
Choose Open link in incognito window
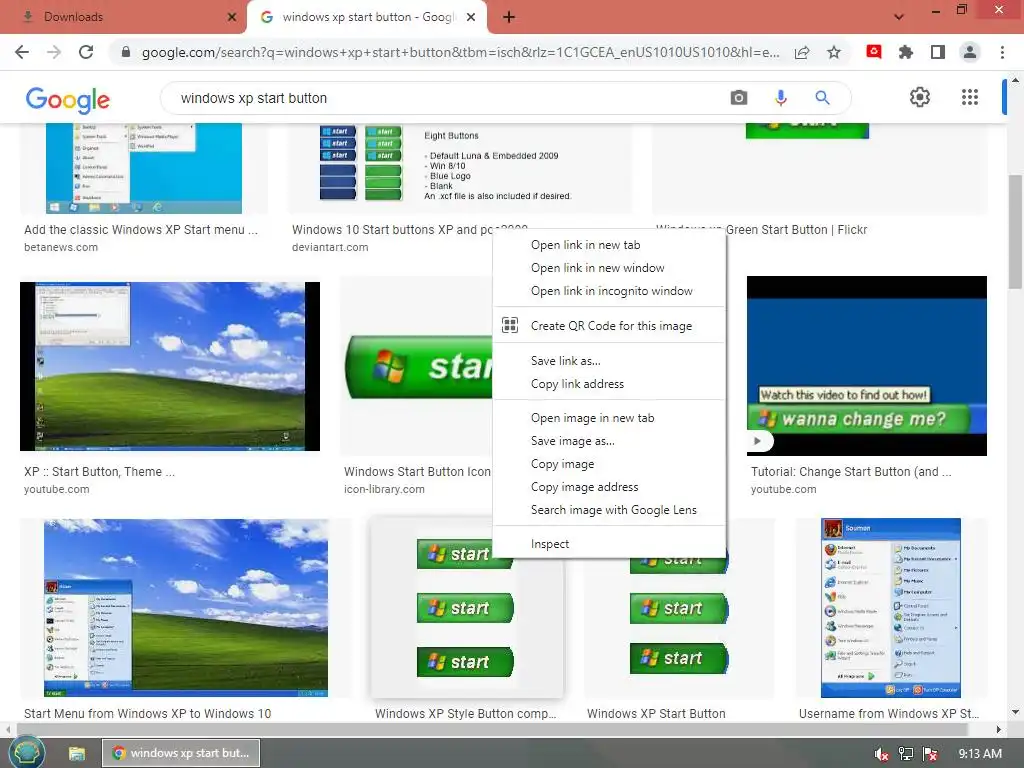(609, 291)
